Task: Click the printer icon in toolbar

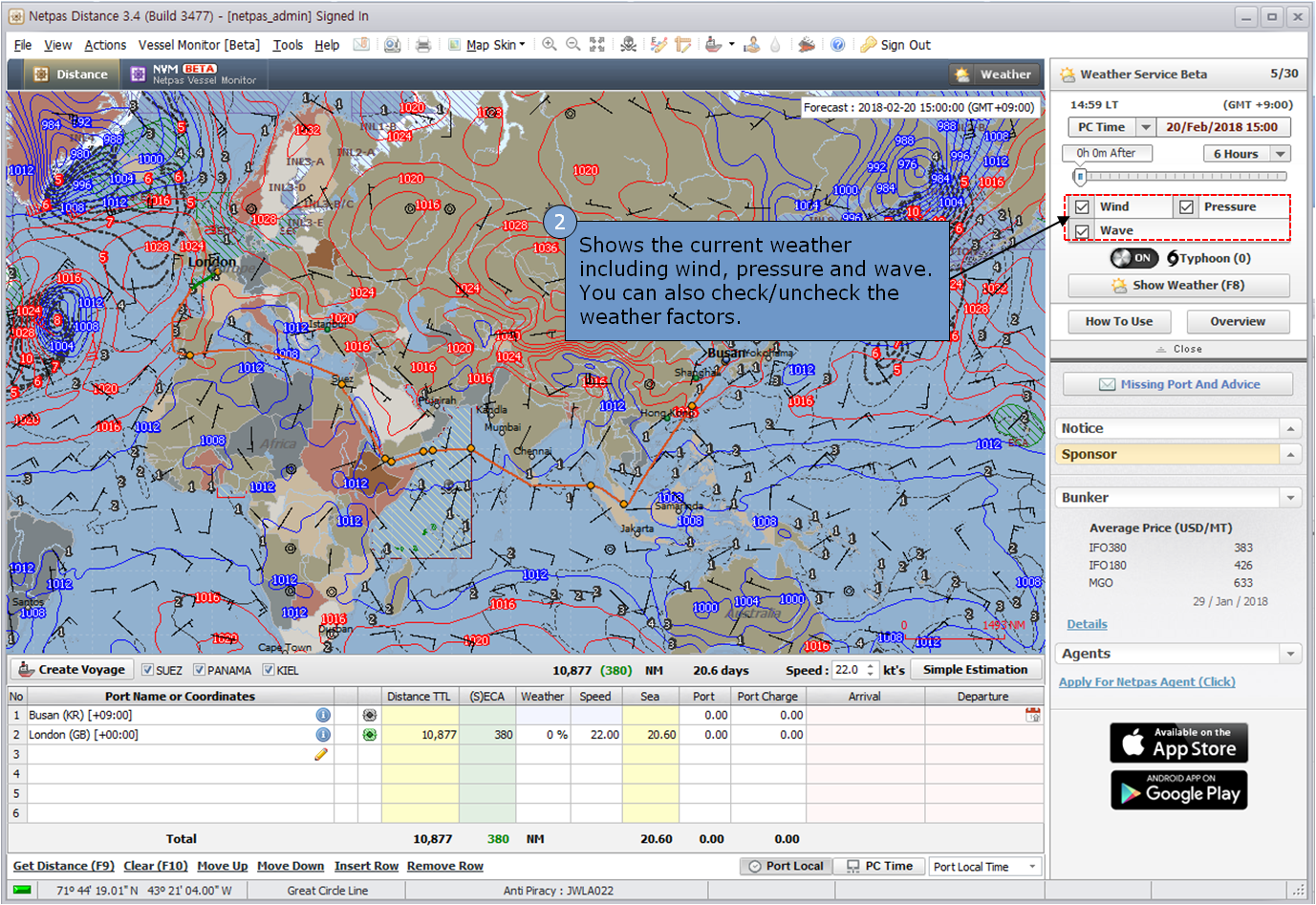Action: coord(423,45)
